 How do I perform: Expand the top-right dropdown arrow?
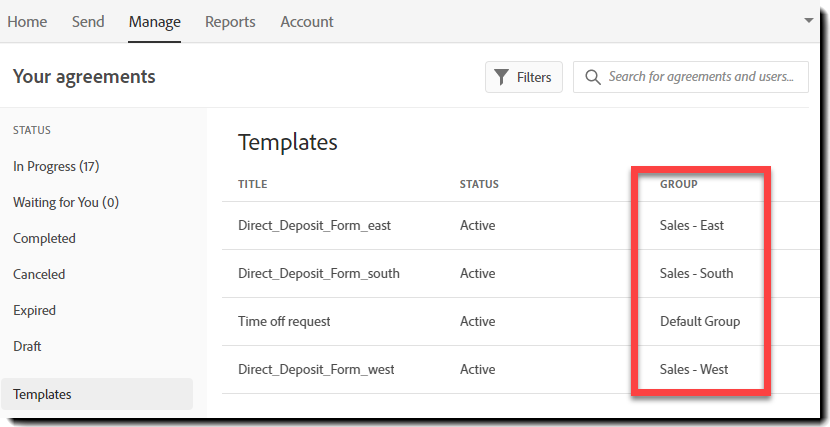808,20
